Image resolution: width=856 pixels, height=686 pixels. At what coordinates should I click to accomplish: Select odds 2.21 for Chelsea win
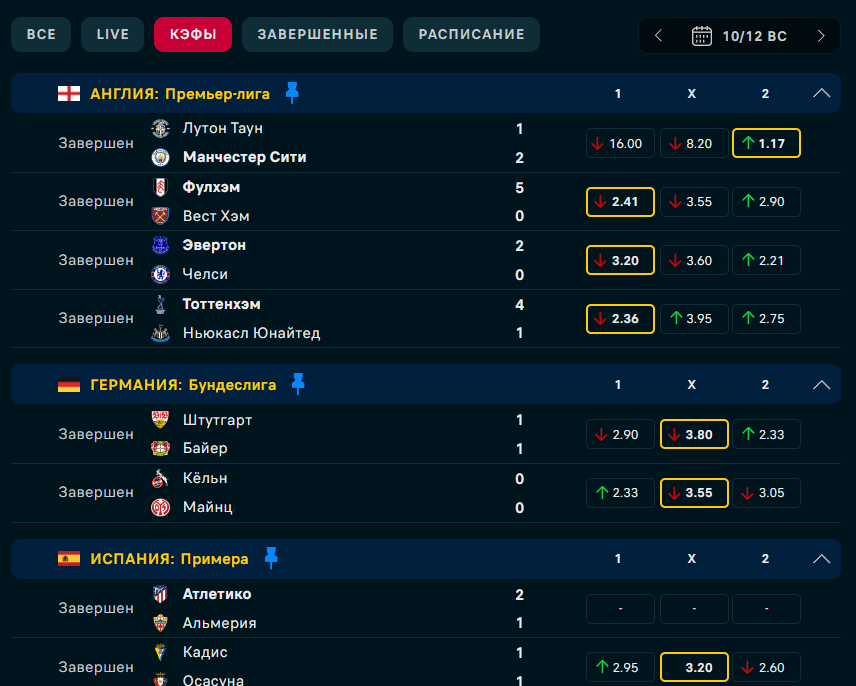(x=766, y=260)
